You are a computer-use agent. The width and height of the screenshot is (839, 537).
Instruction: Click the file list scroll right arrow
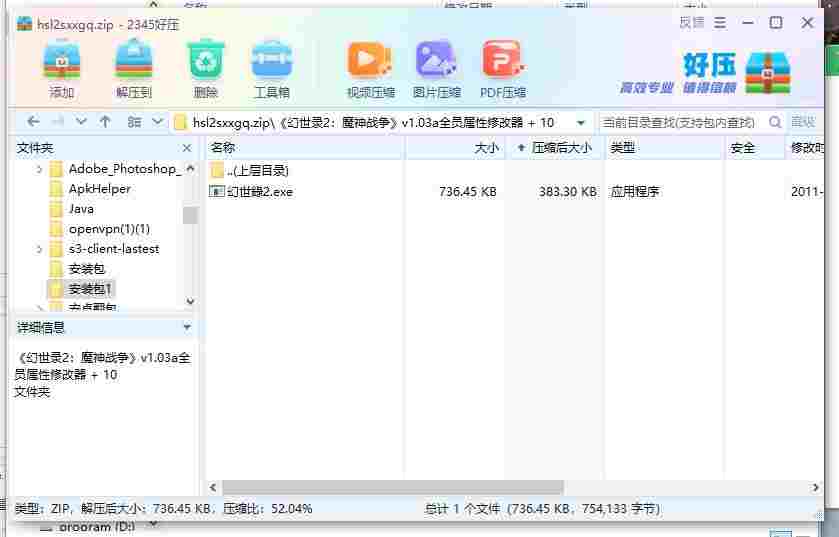(x=815, y=487)
